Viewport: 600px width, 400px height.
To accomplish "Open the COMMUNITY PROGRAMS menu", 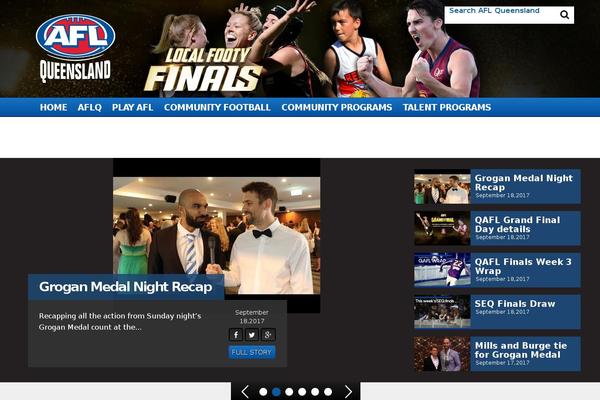I will [337, 108].
